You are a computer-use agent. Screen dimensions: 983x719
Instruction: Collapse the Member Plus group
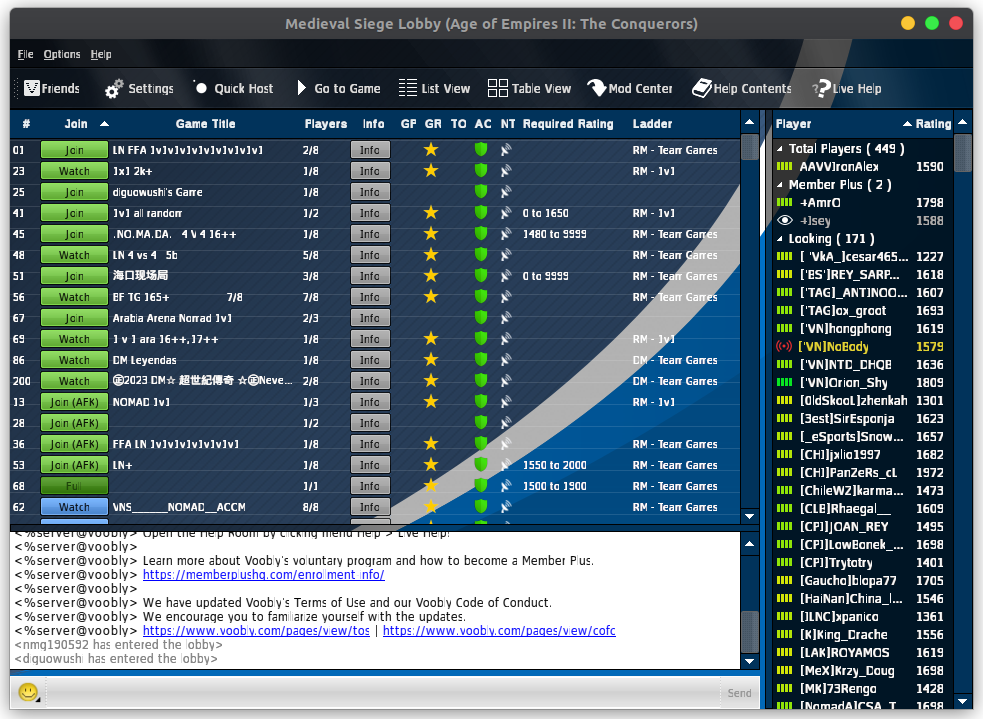(x=781, y=185)
